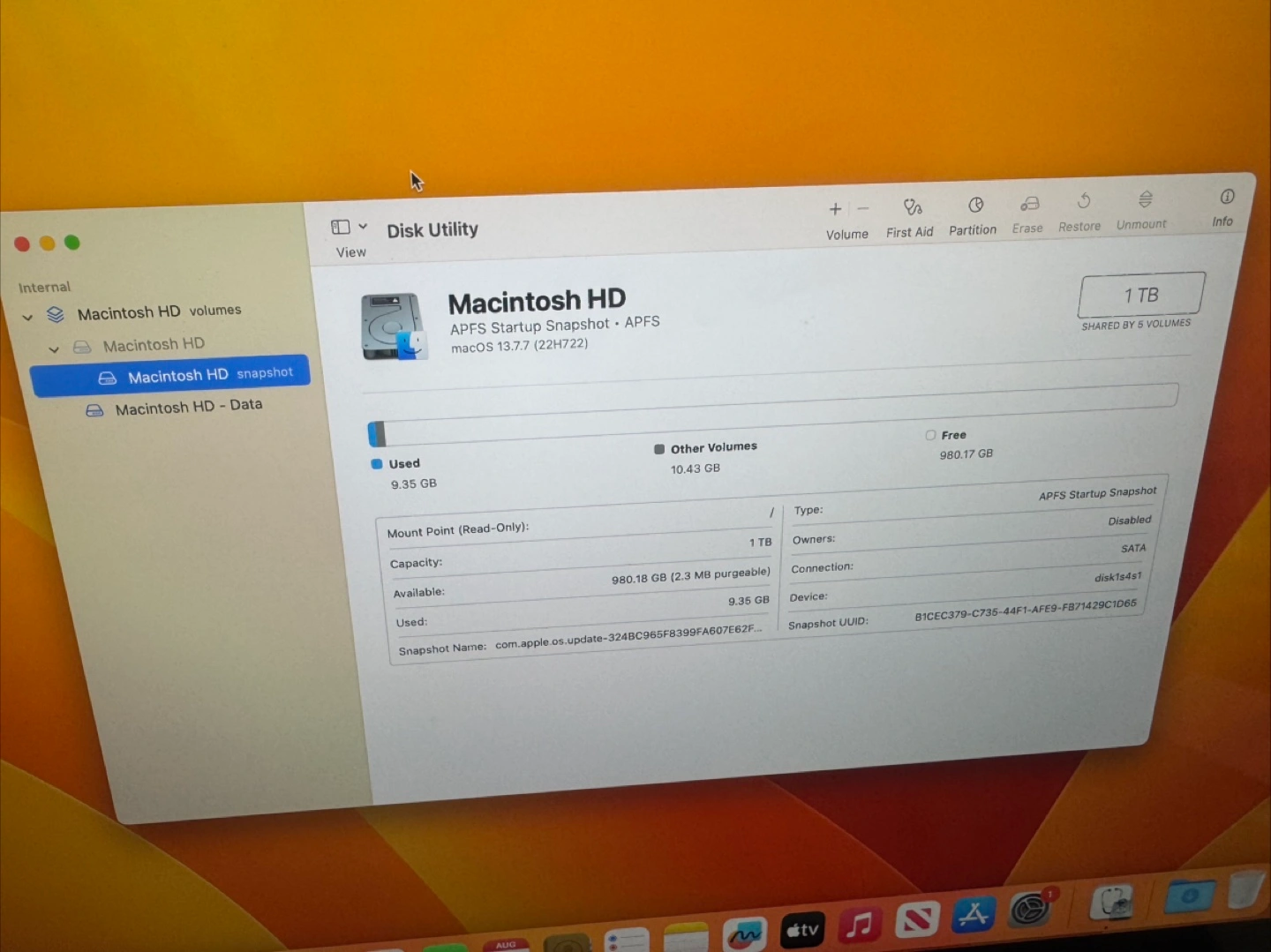This screenshot has width=1271, height=952.
Task: Open Music app from the Dock
Action: (x=859, y=925)
